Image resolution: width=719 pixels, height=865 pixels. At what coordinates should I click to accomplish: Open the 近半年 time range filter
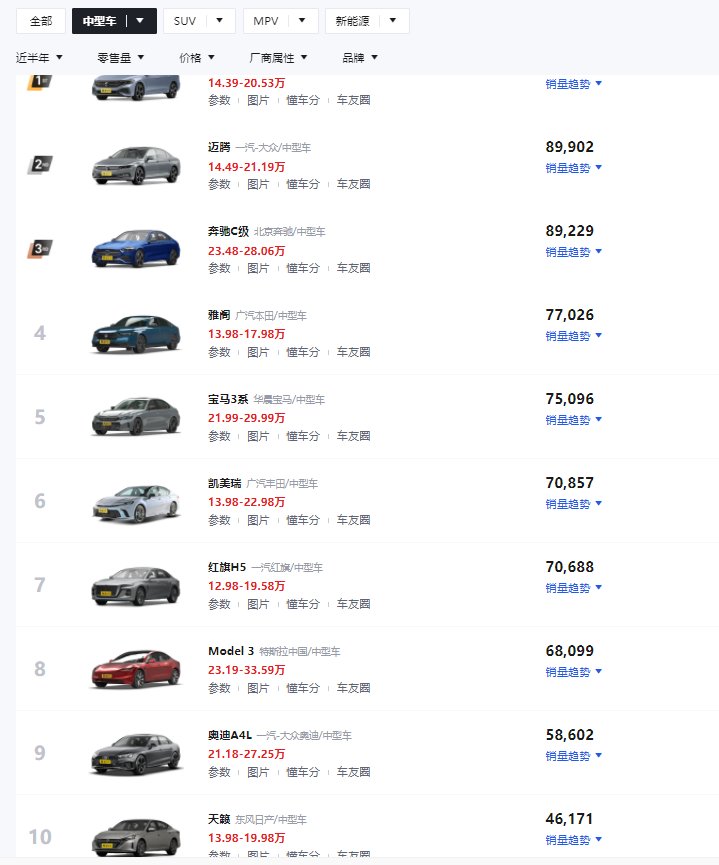[40, 57]
